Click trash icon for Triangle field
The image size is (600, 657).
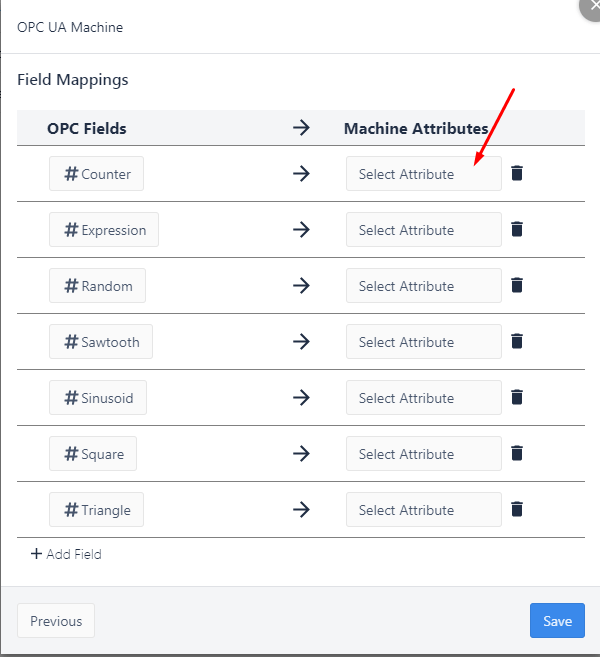(517, 509)
